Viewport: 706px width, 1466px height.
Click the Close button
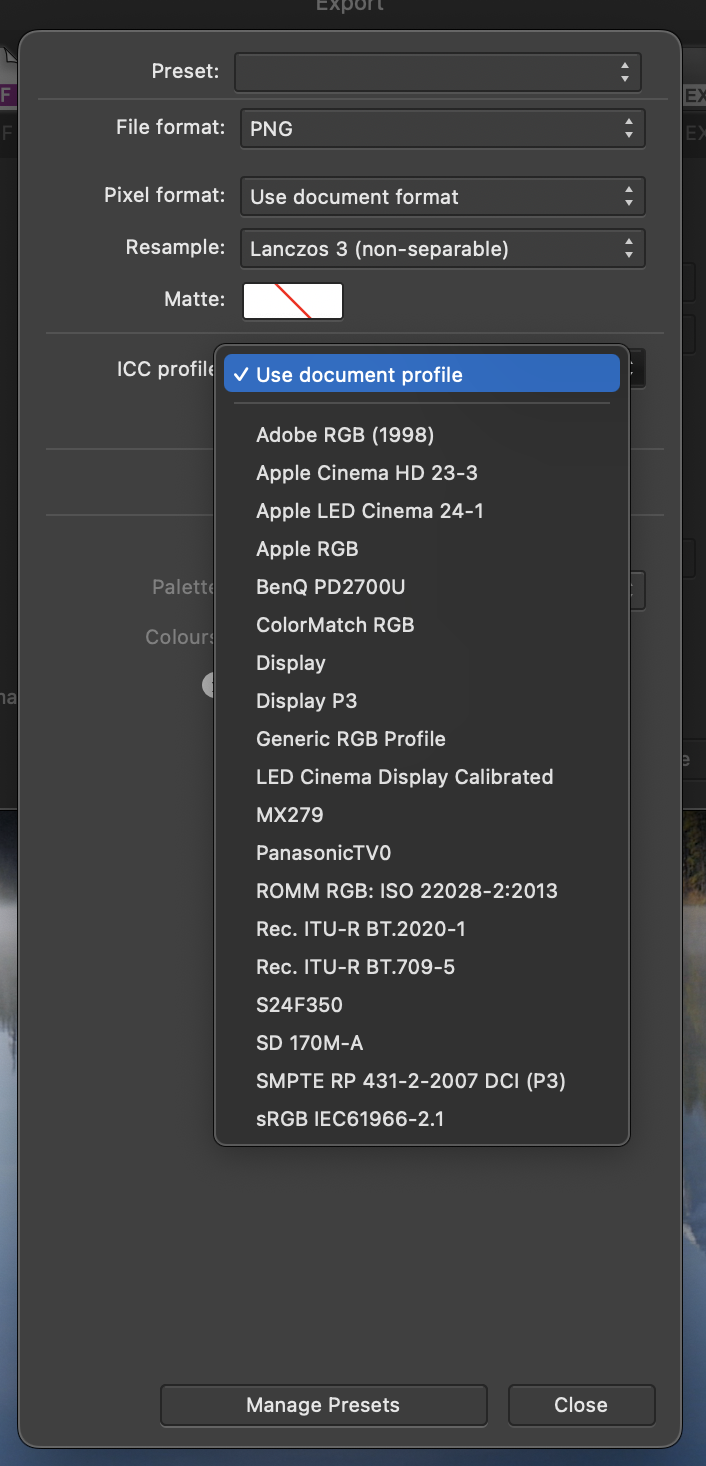581,1405
